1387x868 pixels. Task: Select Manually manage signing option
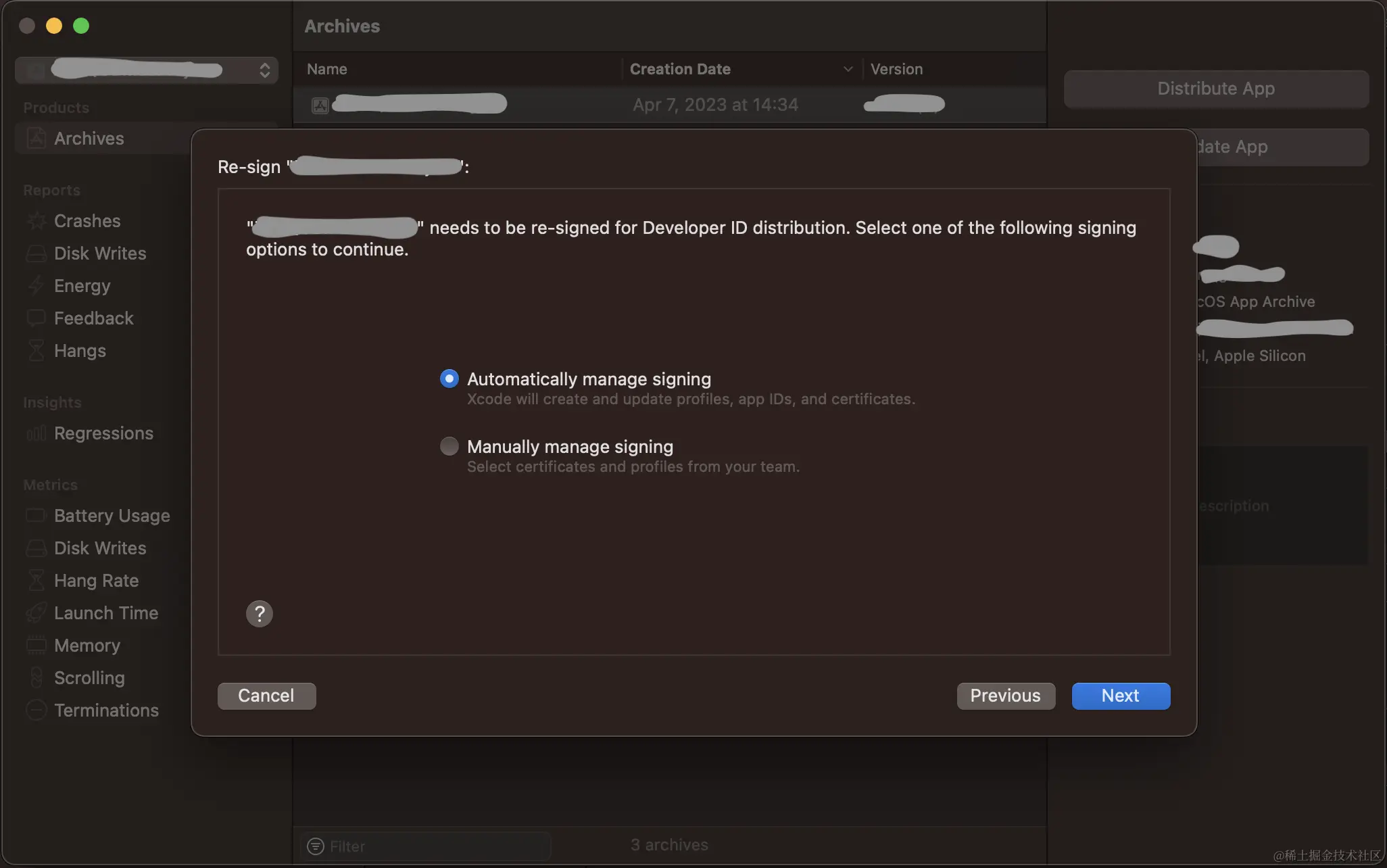point(449,446)
